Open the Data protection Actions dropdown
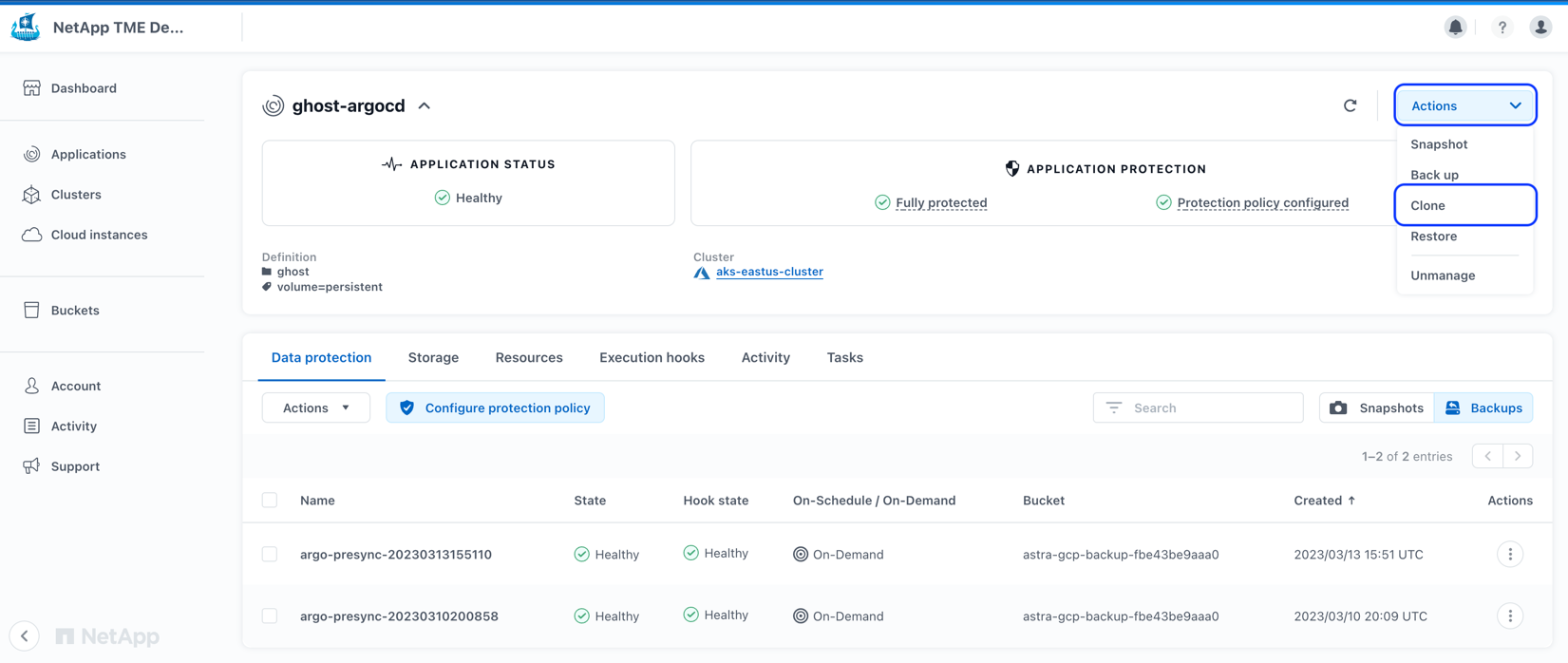Screen dimensions: 1568x663 (316, 408)
